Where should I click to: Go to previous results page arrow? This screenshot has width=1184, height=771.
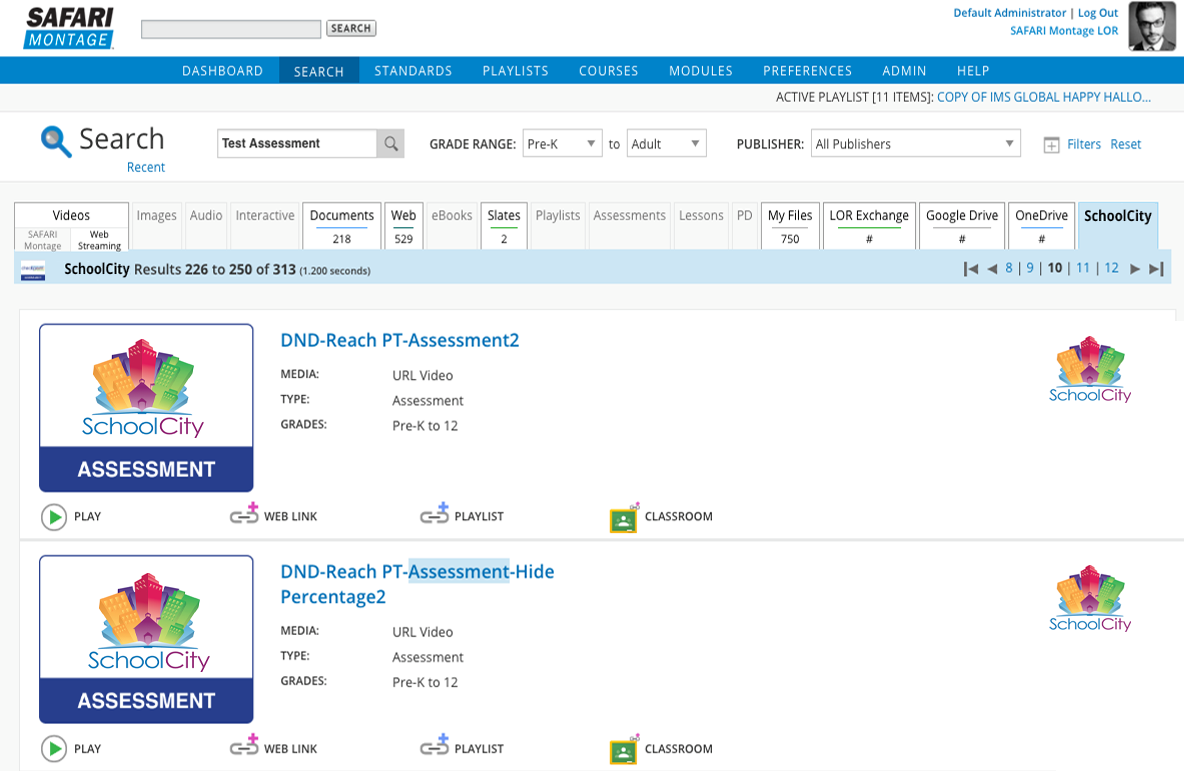pyautogui.click(x=992, y=268)
